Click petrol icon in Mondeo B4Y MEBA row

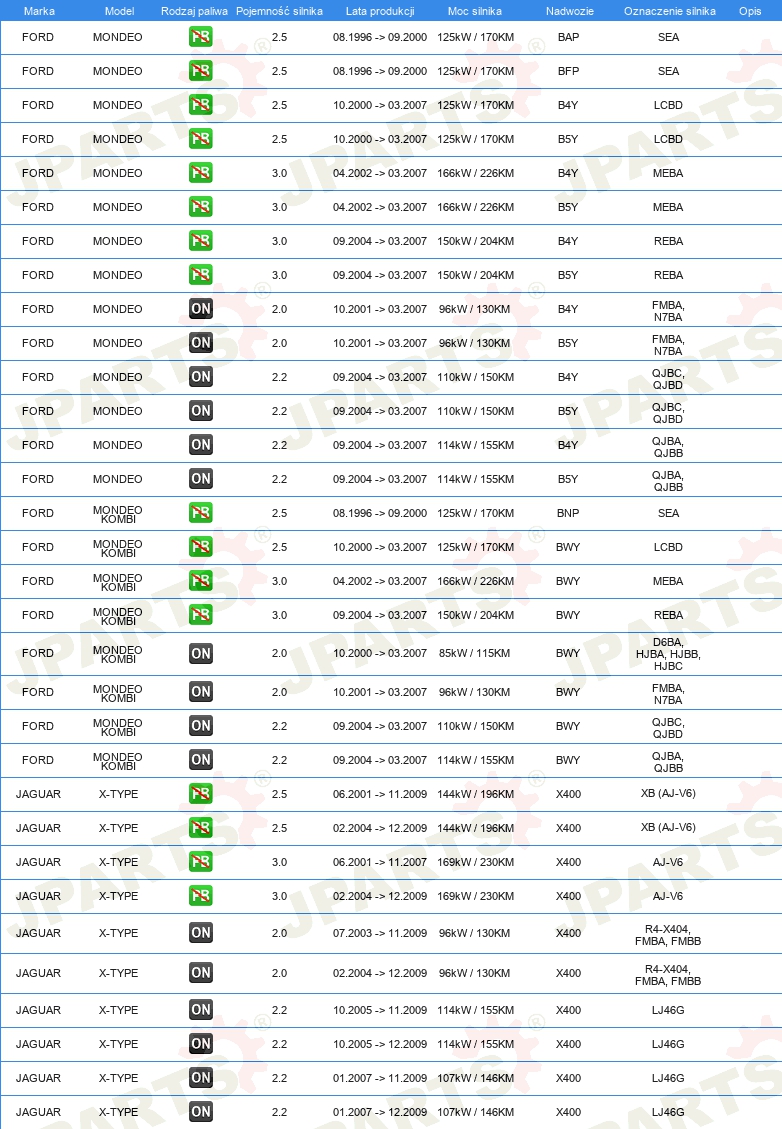201,173
